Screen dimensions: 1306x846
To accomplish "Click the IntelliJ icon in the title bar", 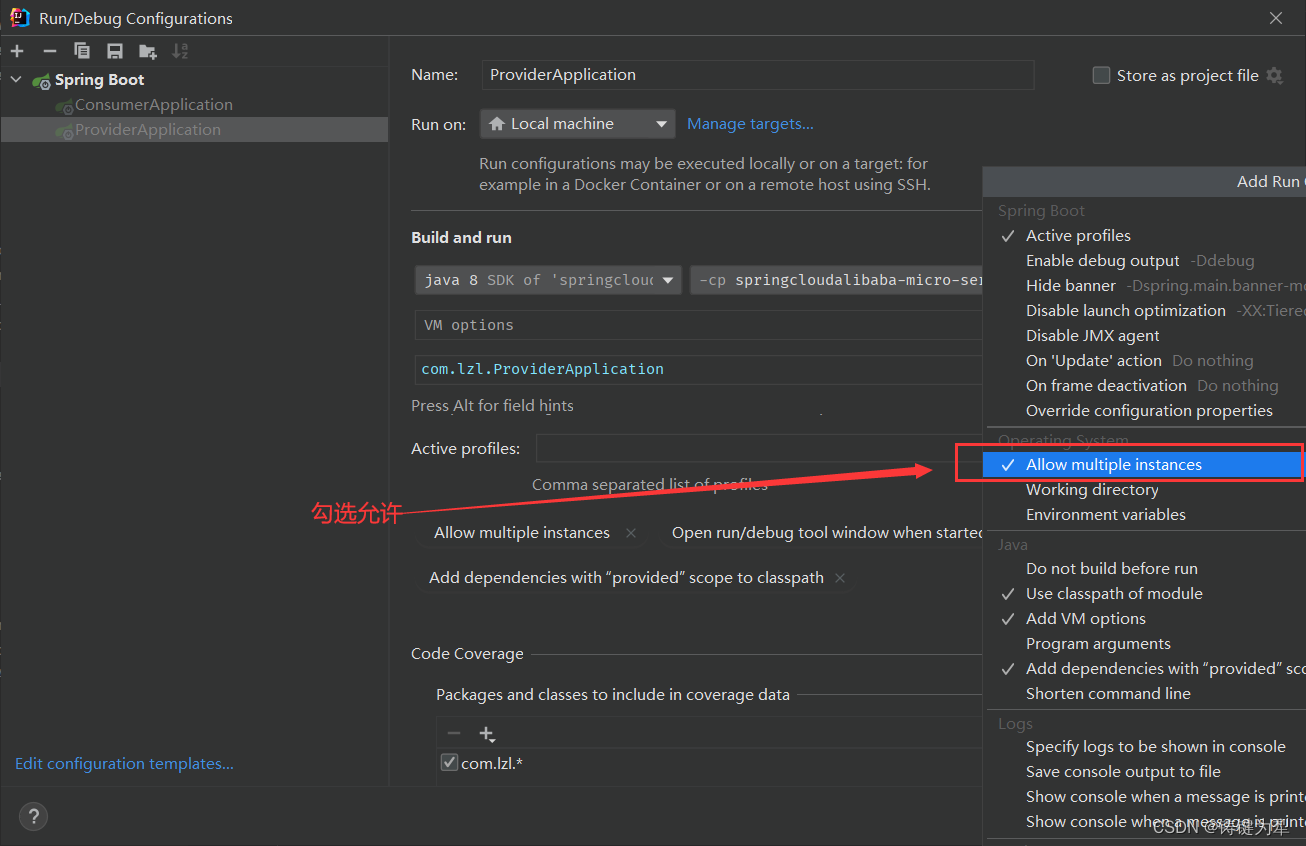I will [x=20, y=17].
